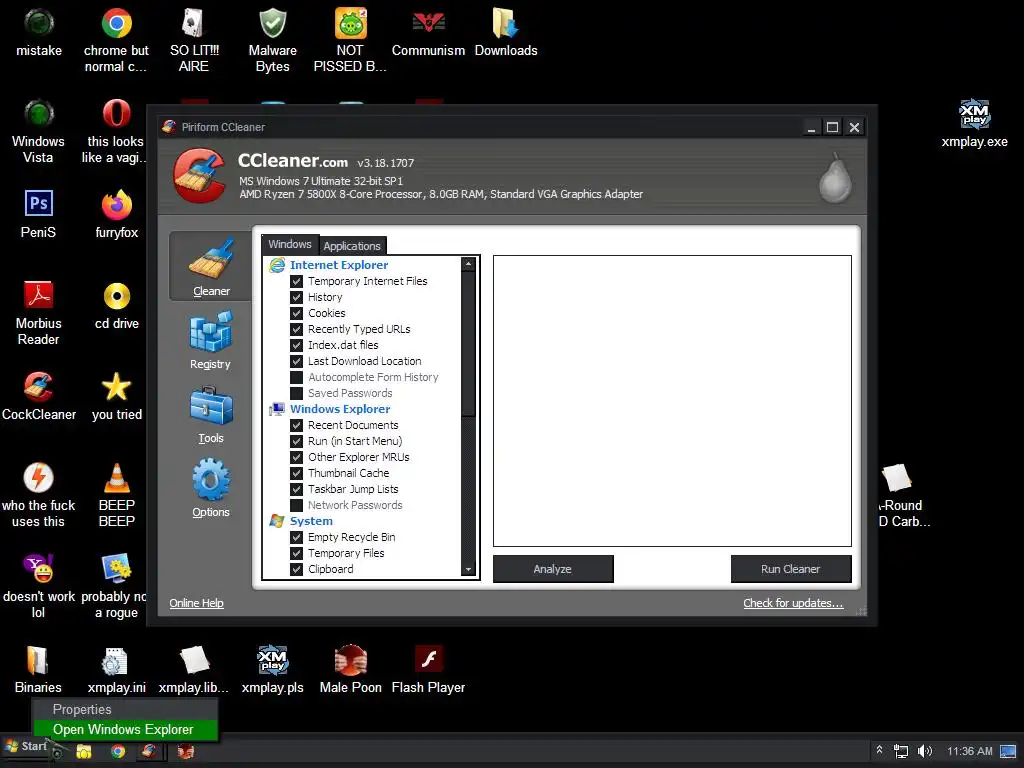Click the Other Explorer MRUs label
This screenshot has height=768, width=1024.
coord(359,457)
